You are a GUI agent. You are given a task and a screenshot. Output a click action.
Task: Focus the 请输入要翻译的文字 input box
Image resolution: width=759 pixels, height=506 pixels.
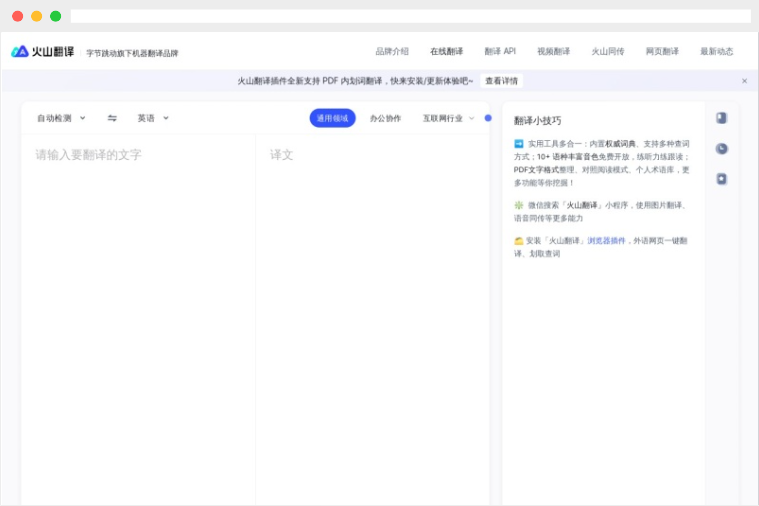point(138,320)
